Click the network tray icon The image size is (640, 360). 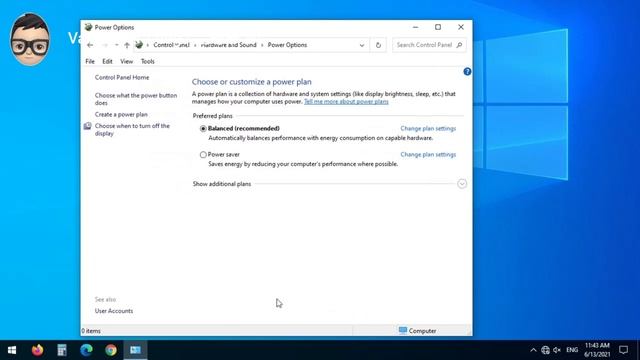pyautogui.click(x=545, y=350)
